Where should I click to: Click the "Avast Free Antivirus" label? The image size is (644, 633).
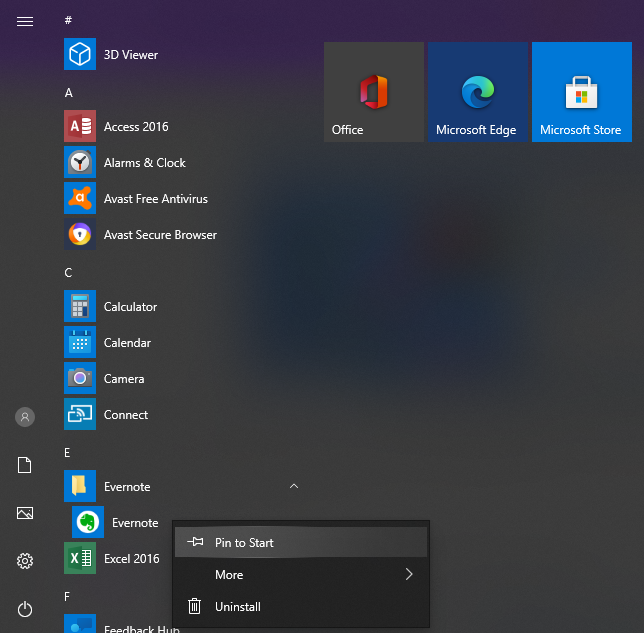[x=156, y=199]
